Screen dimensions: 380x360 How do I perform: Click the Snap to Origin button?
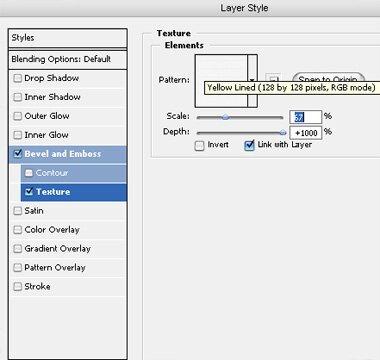[x=328, y=78]
